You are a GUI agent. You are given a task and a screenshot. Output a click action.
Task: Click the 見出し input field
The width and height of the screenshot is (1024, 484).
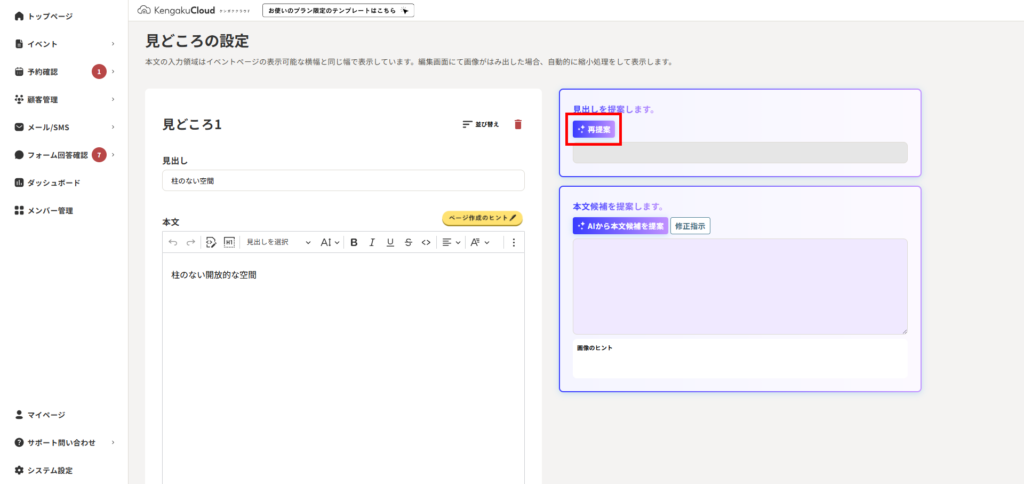pyautogui.click(x=343, y=180)
